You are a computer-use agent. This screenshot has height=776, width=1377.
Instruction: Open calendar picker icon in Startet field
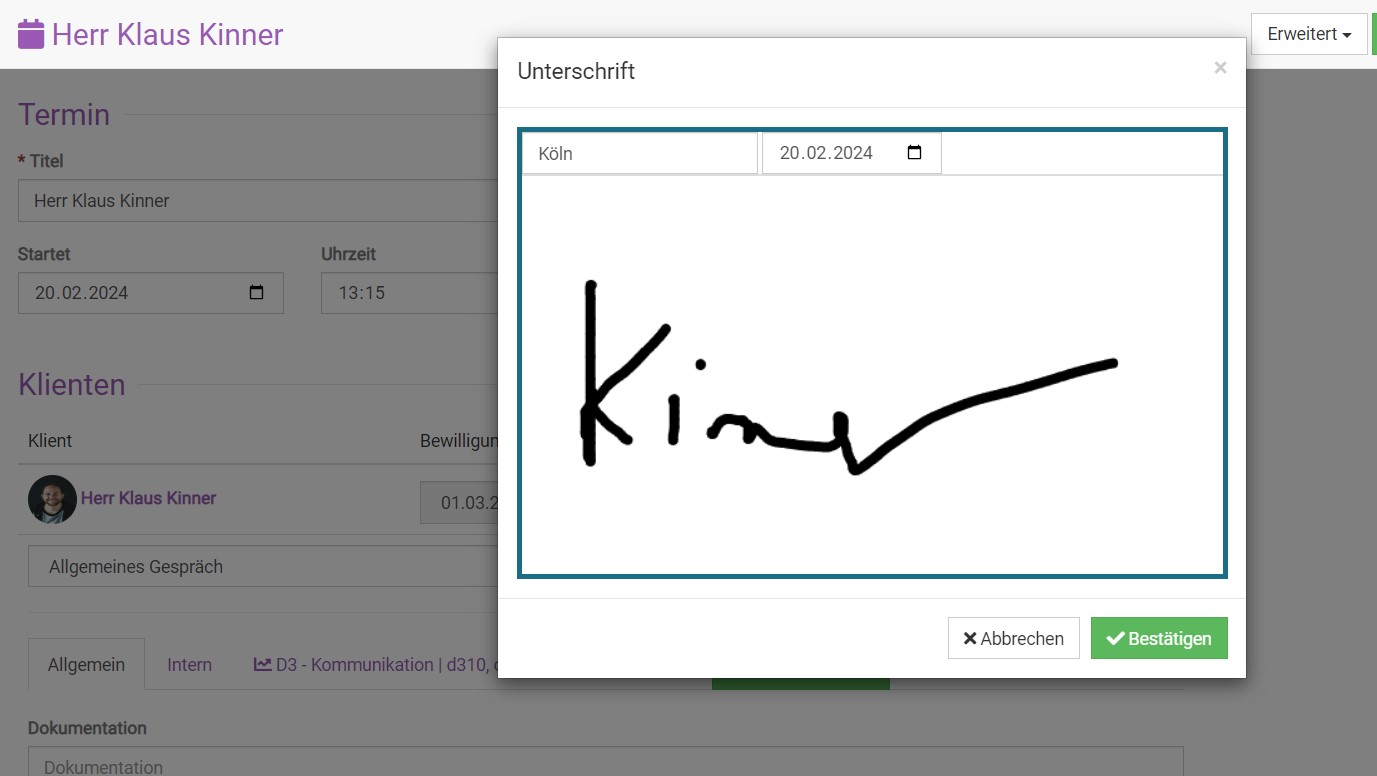point(256,293)
